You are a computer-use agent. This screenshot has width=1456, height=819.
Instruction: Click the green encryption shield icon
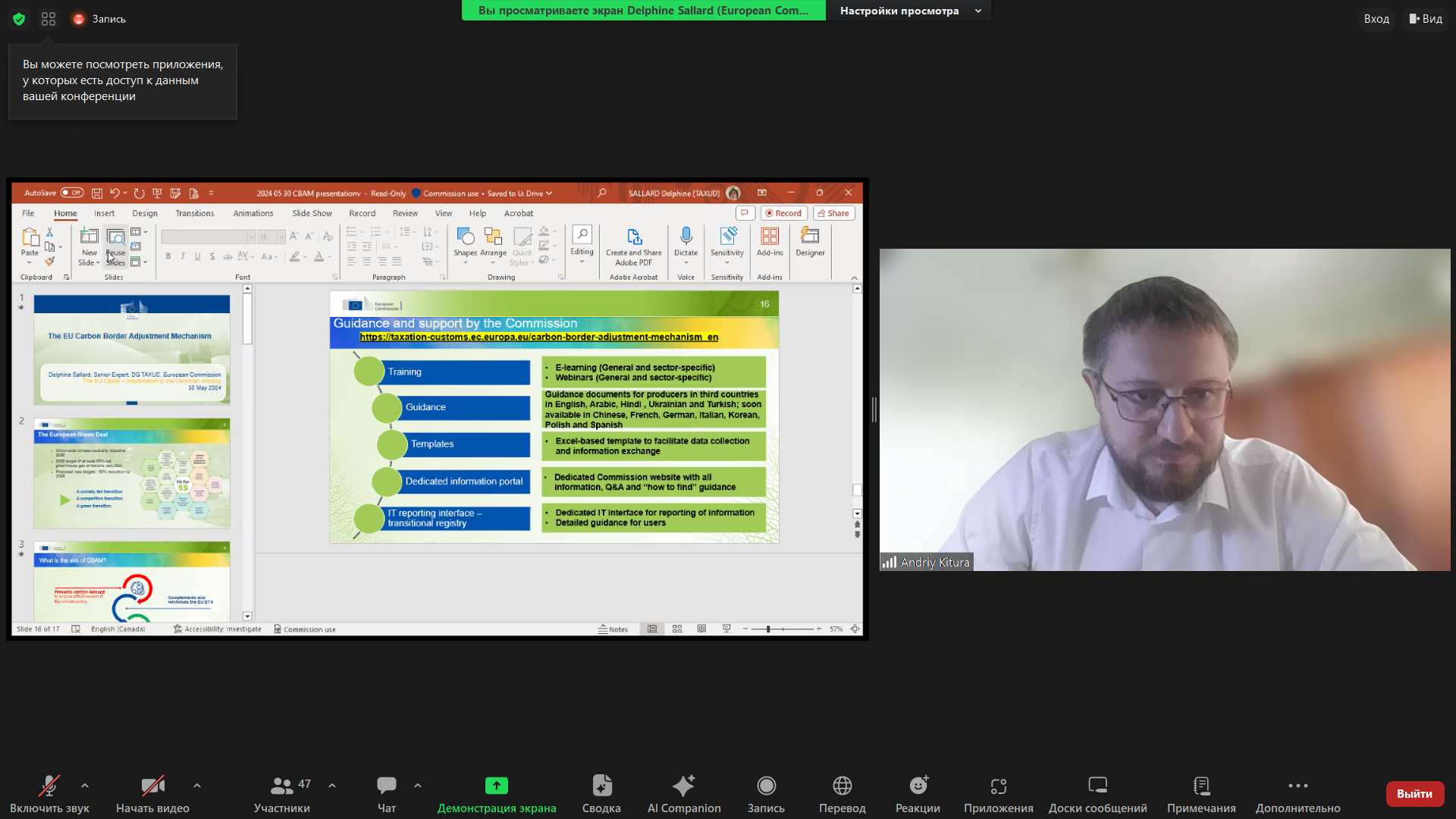pos(19,19)
